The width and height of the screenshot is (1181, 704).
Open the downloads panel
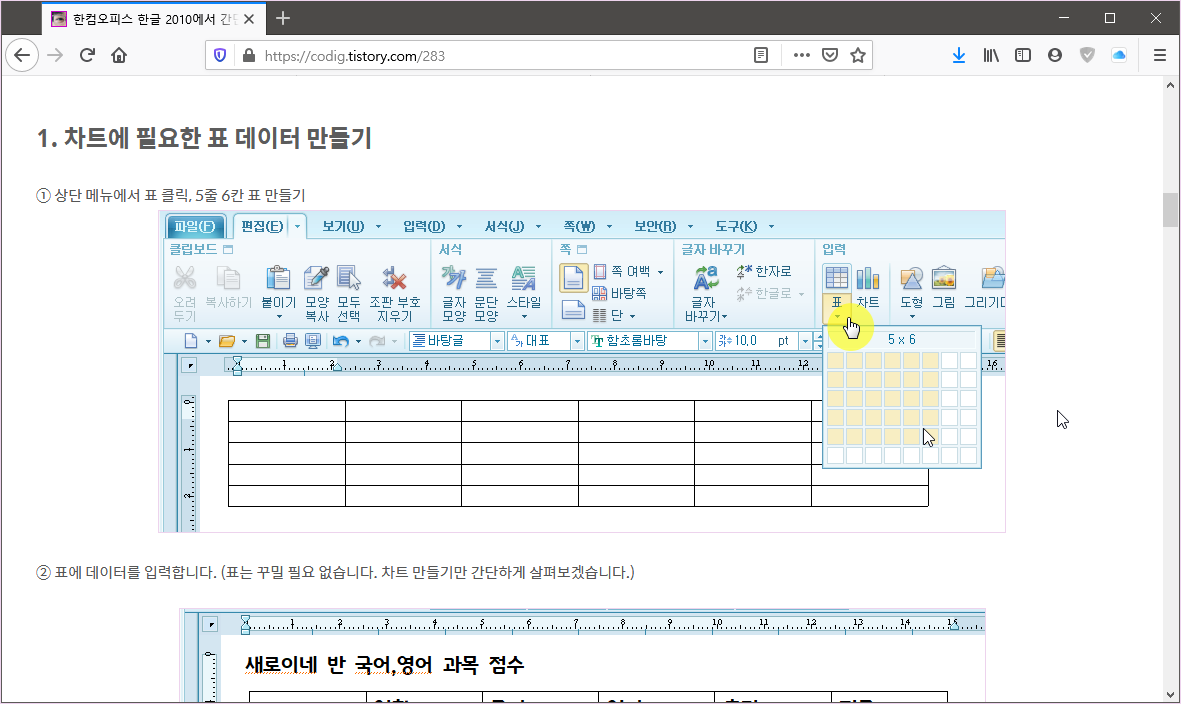pos(959,55)
